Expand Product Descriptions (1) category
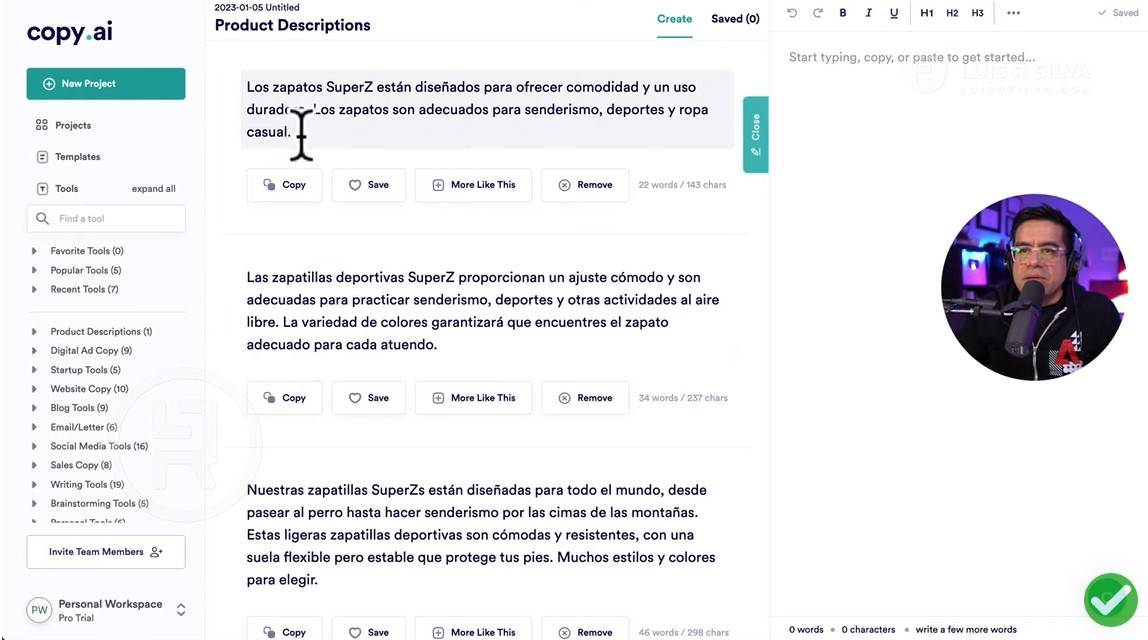This screenshot has width=1148, height=640. [92, 332]
